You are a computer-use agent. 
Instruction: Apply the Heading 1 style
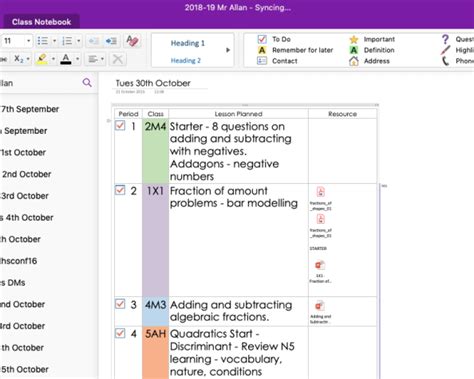coord(188,43)
